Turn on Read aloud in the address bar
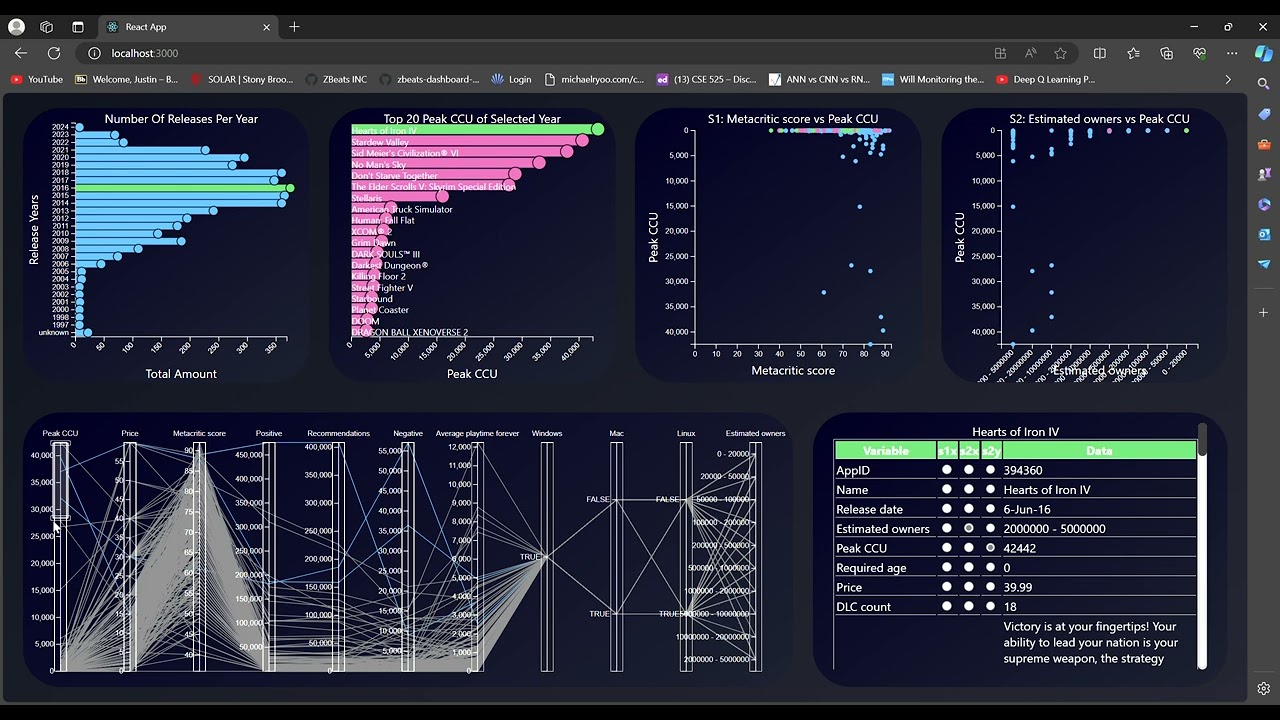Screen dimensions: 1280x720 click(1030, 53)
